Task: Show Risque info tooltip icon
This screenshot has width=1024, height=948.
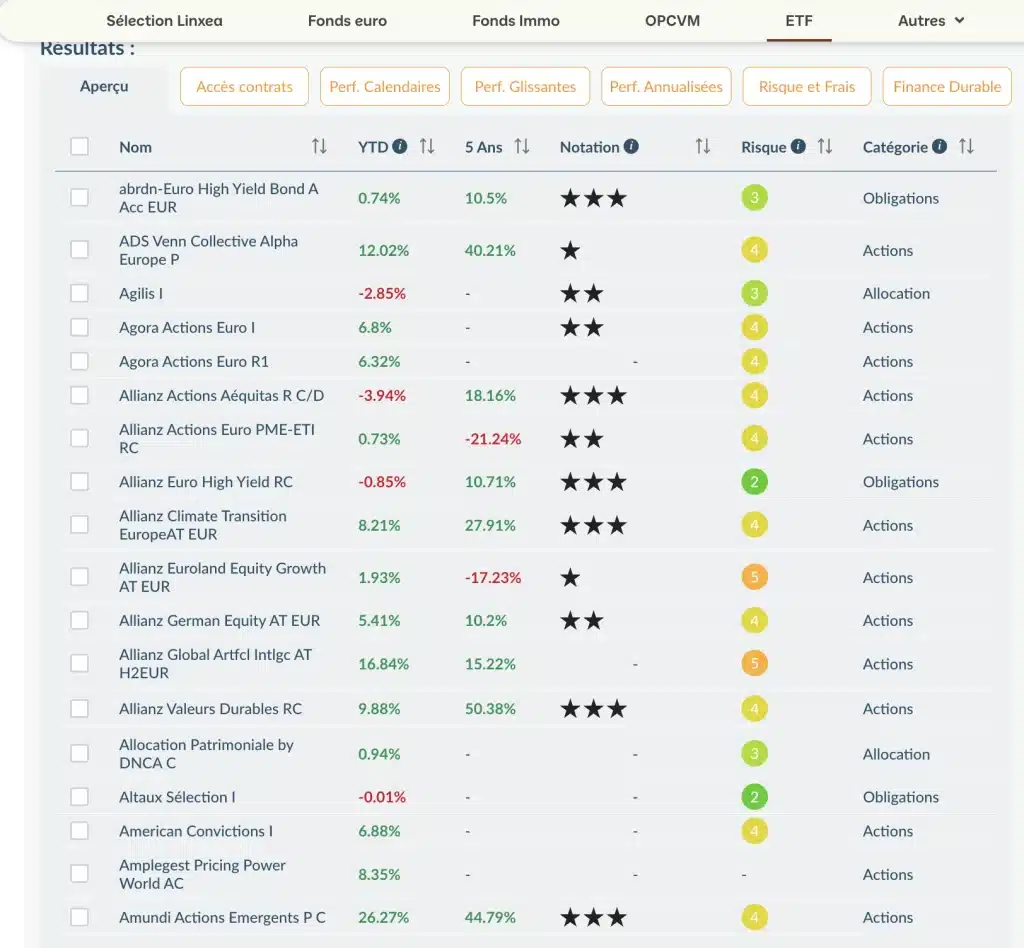Action: [798, 146]
